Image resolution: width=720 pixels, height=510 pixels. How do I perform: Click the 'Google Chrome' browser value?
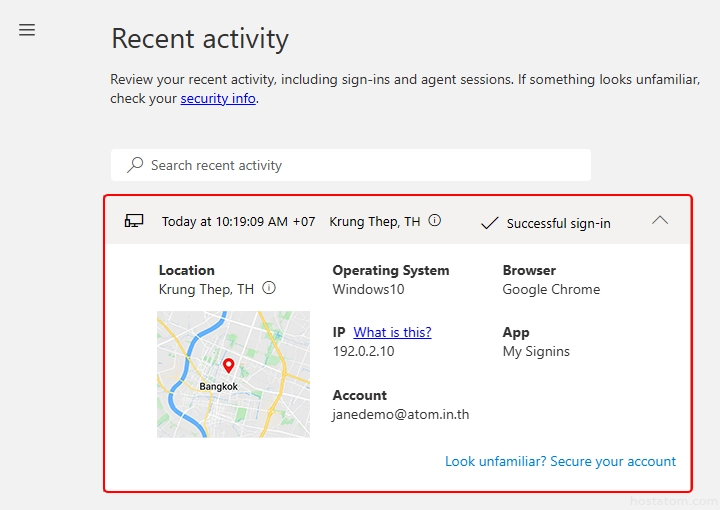tap(551, 289)
